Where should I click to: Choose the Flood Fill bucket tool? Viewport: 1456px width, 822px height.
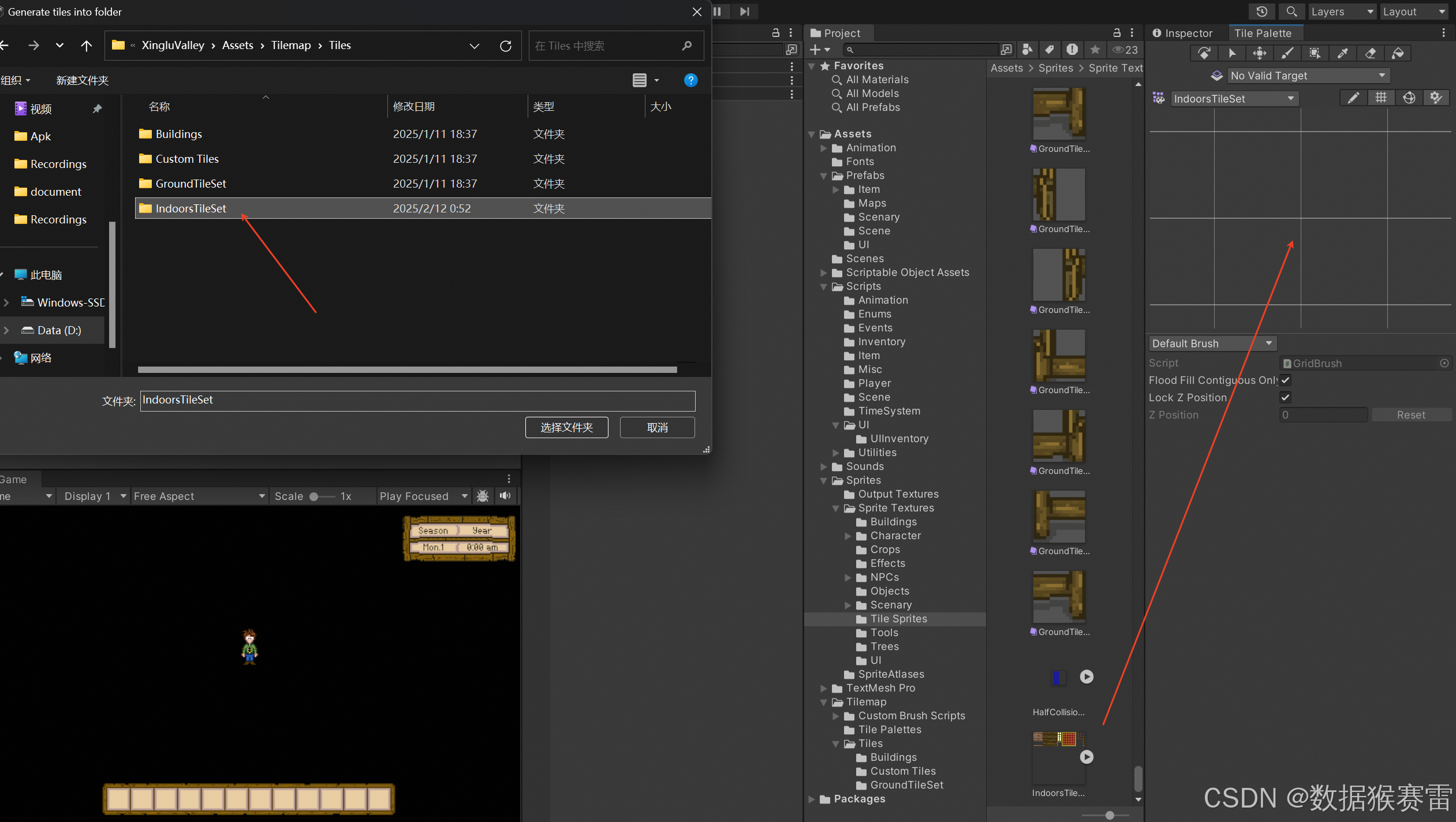coord(1398,53)
